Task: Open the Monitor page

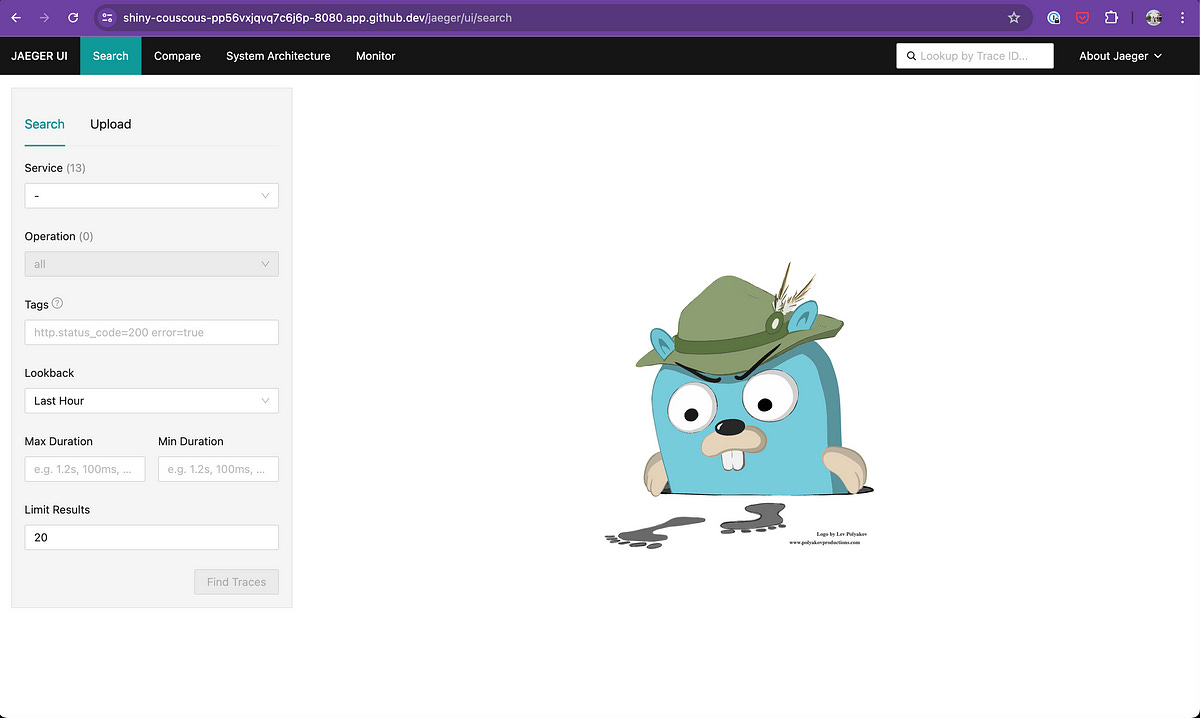Action: pyautogui.click(x=375, y=56)
